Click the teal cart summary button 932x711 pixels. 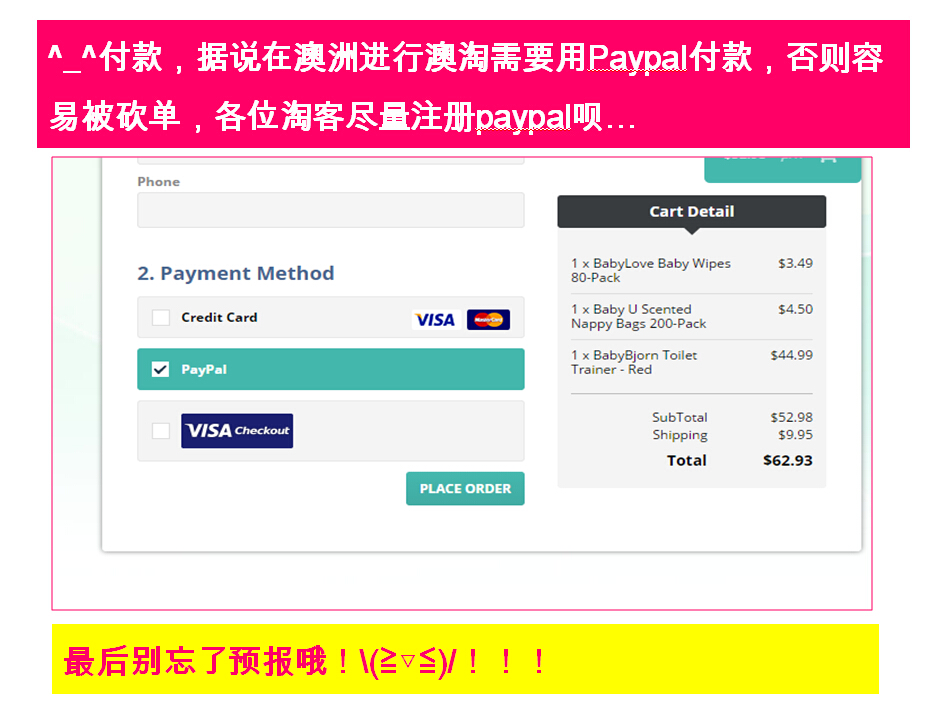782,169
